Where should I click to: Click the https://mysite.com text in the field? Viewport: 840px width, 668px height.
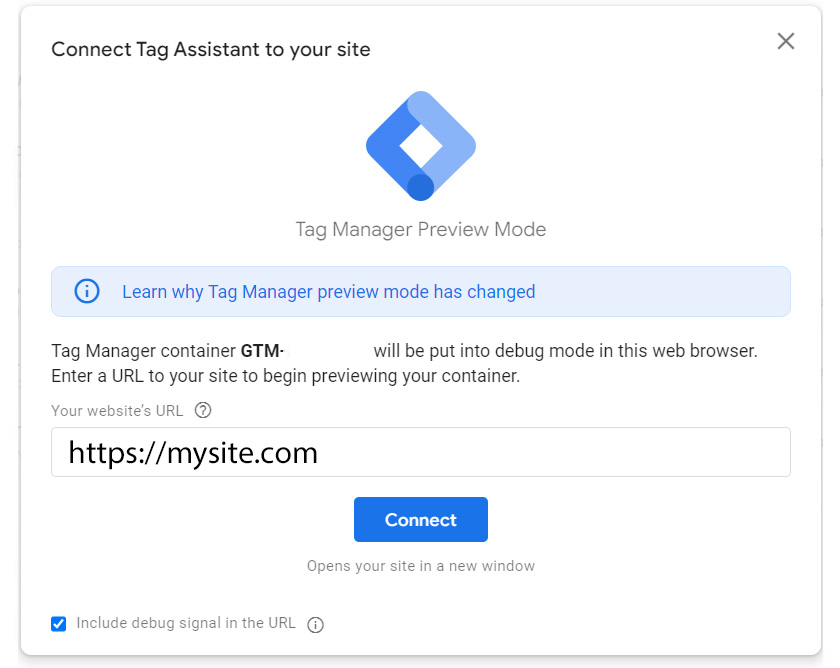pyautogui.click(x=193, y=453)
